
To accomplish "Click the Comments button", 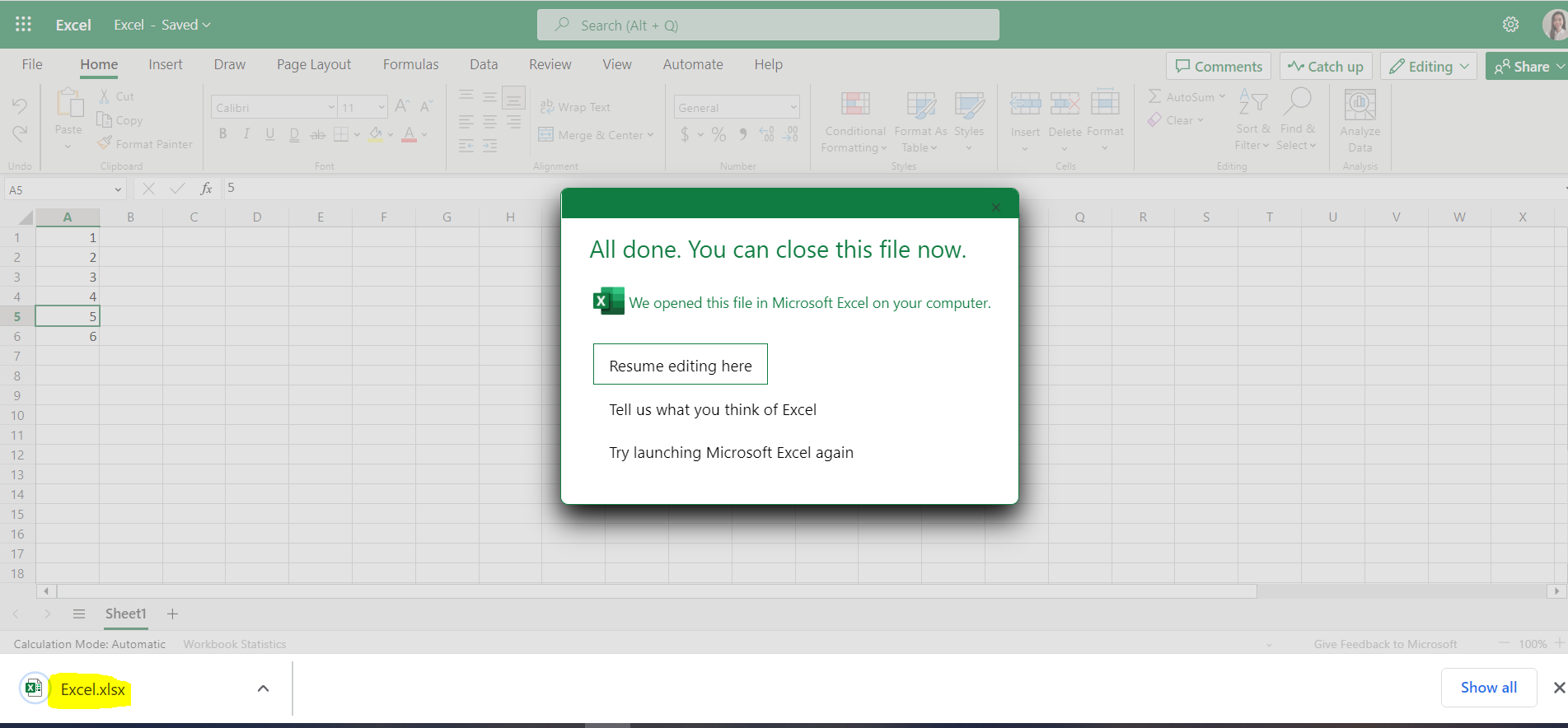I will 1219,67.
